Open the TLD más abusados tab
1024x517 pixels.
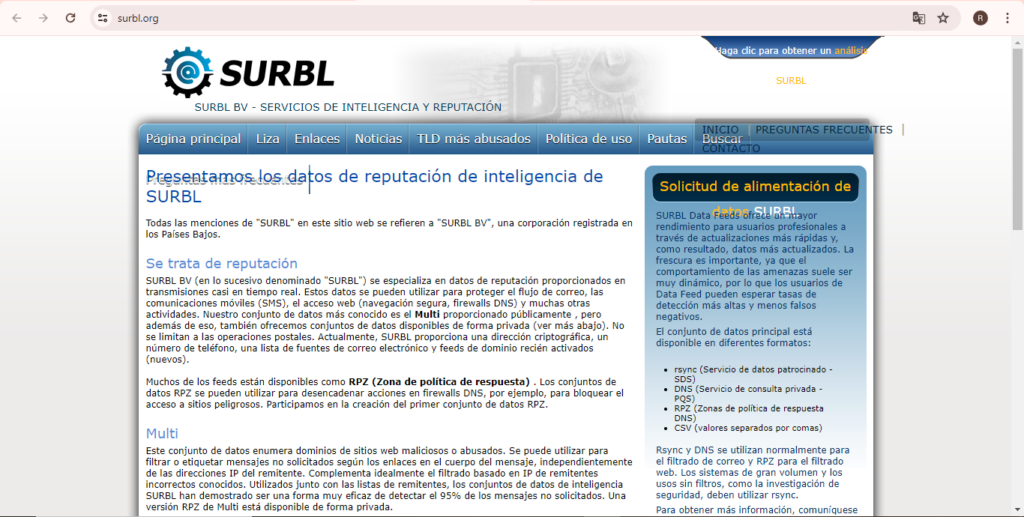tap(473, 139)
